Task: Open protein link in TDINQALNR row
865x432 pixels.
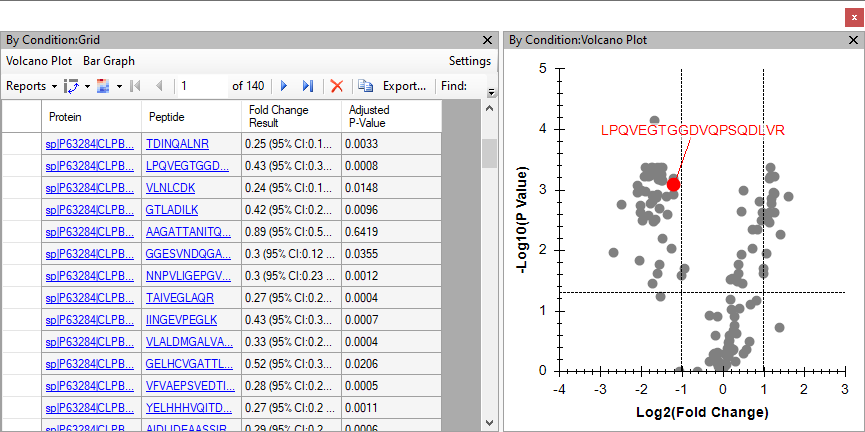Action: point(90,144)
